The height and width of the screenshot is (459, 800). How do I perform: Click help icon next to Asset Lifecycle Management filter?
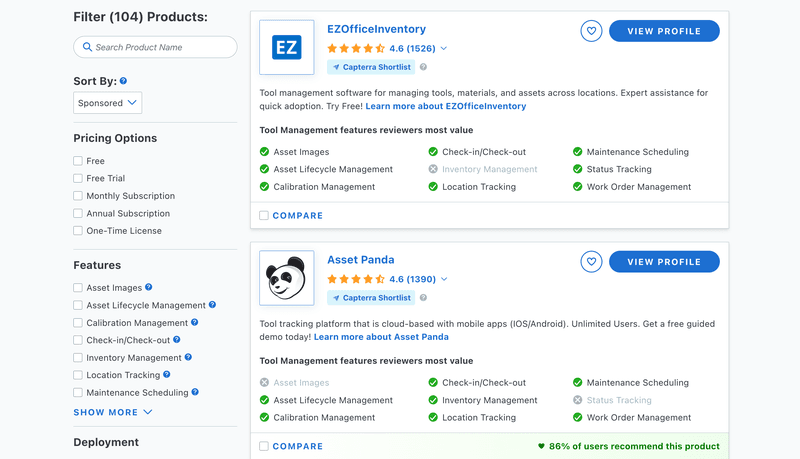(x=212, y=304)
